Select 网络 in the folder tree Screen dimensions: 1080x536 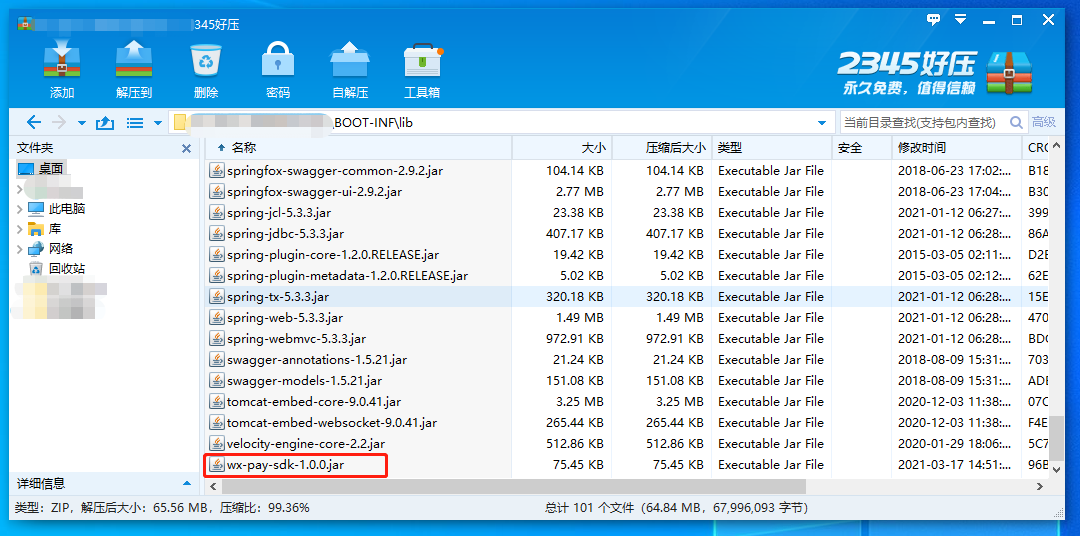click(x=61, y=249)
